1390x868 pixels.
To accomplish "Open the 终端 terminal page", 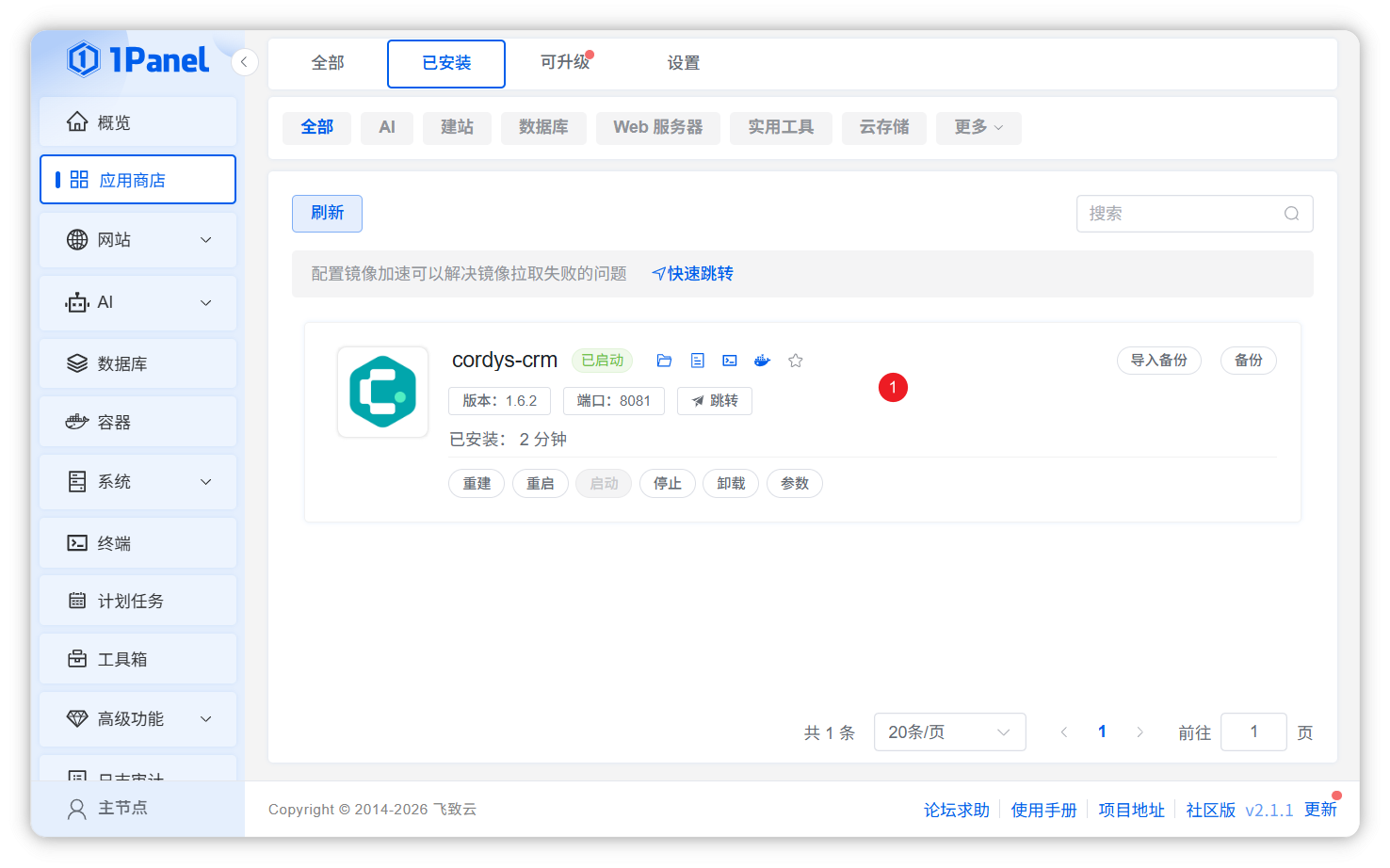I will point(137,543).
